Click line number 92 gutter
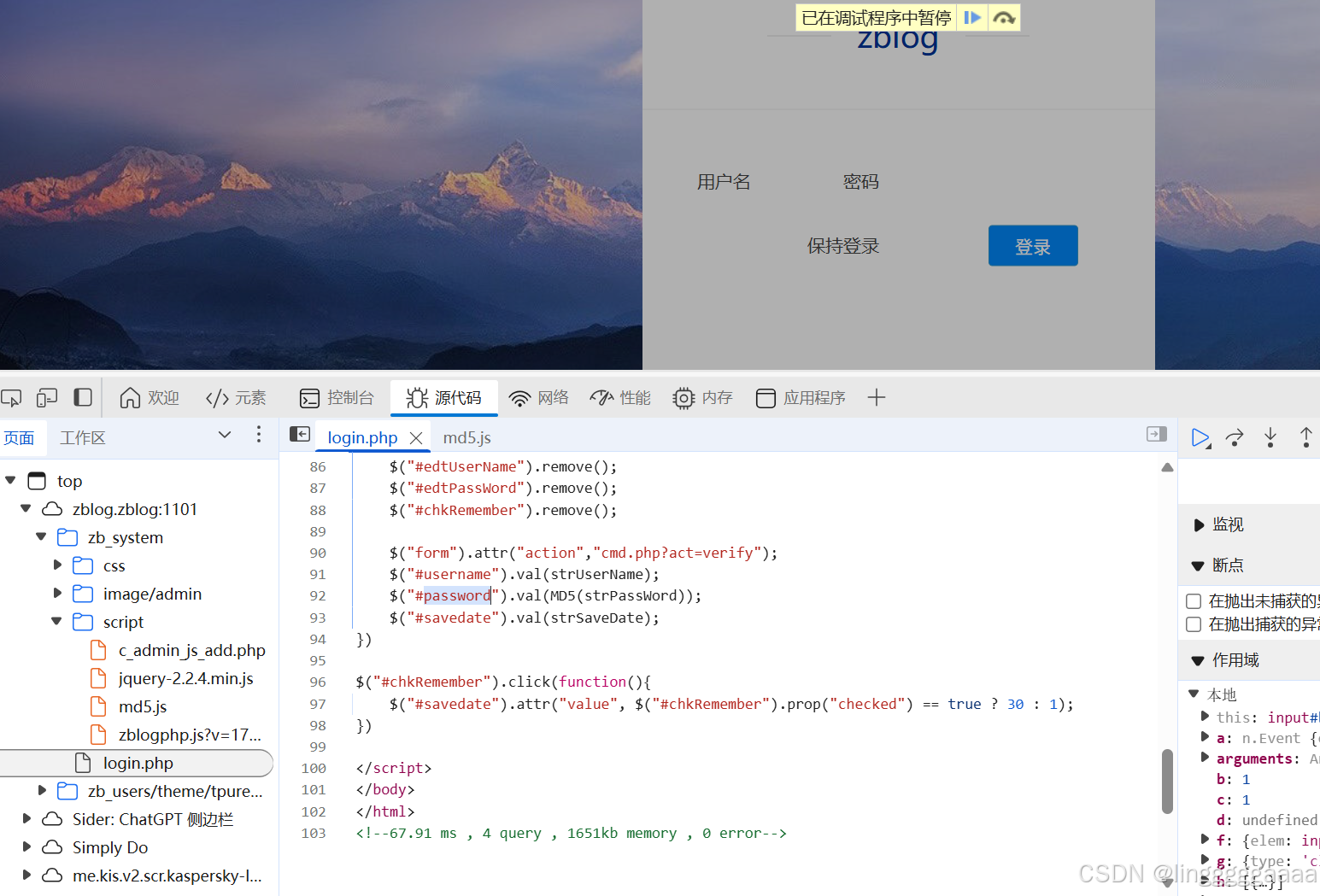The height and width of the screenshot is (896, 1320). (318, 596)
